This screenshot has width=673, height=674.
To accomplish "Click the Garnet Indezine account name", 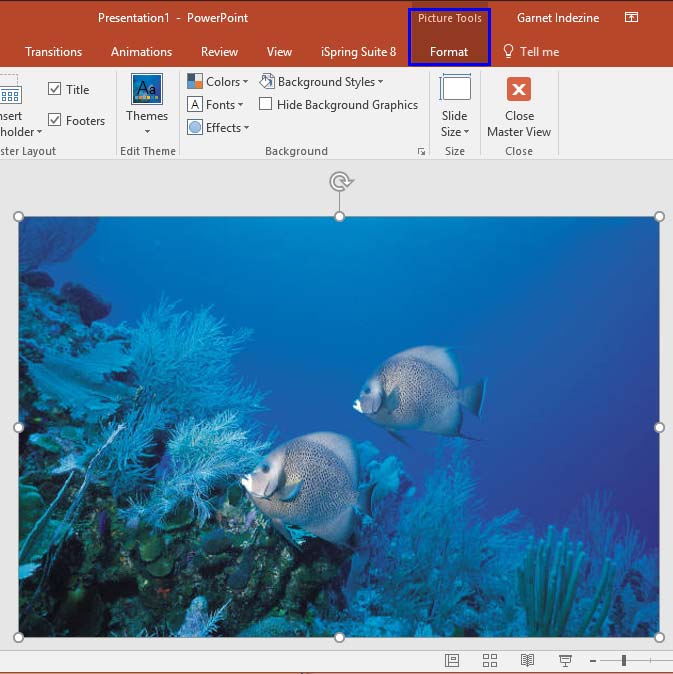I will [558, 18].
